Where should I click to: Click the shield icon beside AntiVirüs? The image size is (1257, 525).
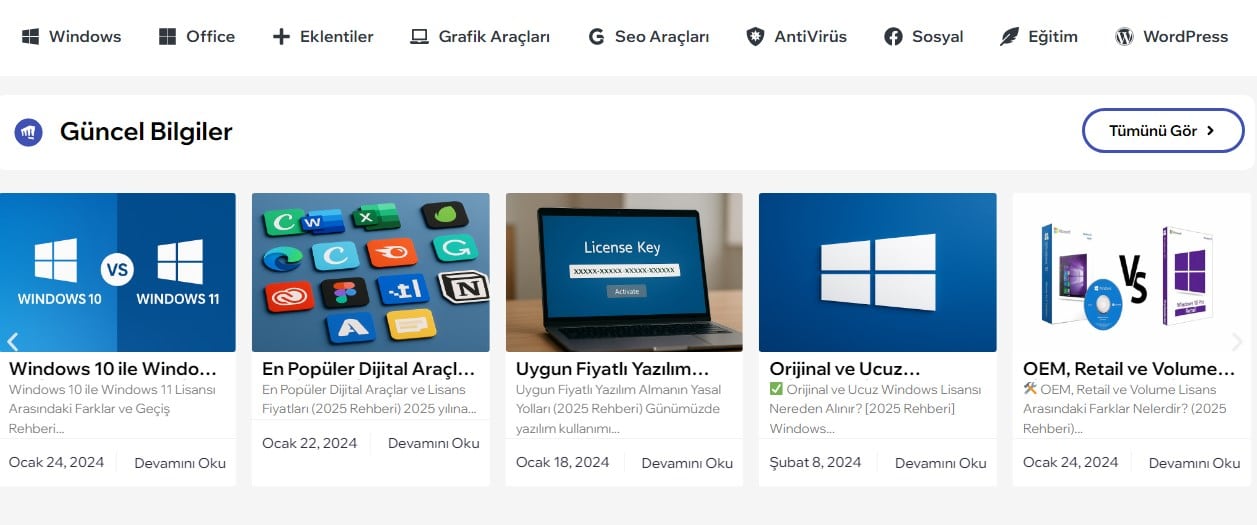tap(756, 37)
